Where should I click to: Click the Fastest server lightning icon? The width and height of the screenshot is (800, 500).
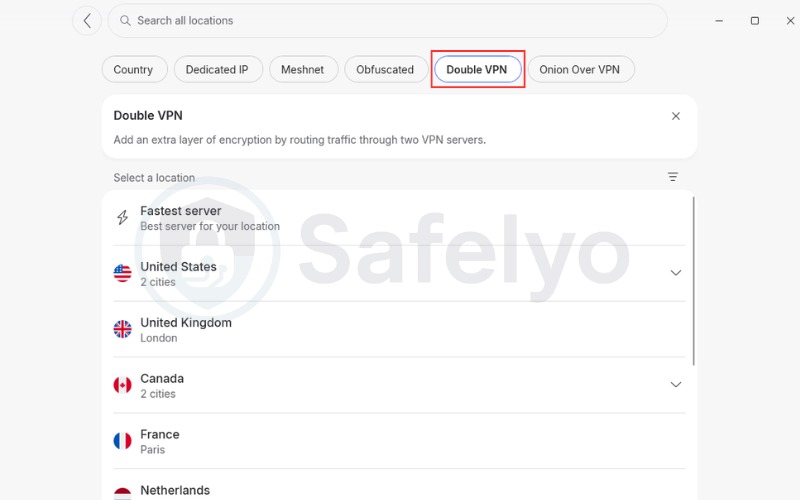click(x=122, y=218)
